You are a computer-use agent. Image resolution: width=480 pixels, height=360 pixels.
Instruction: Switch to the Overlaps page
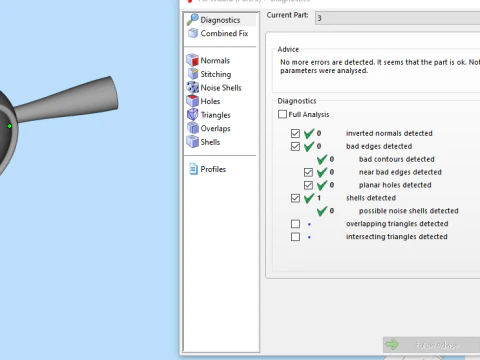tap(215, 128)
